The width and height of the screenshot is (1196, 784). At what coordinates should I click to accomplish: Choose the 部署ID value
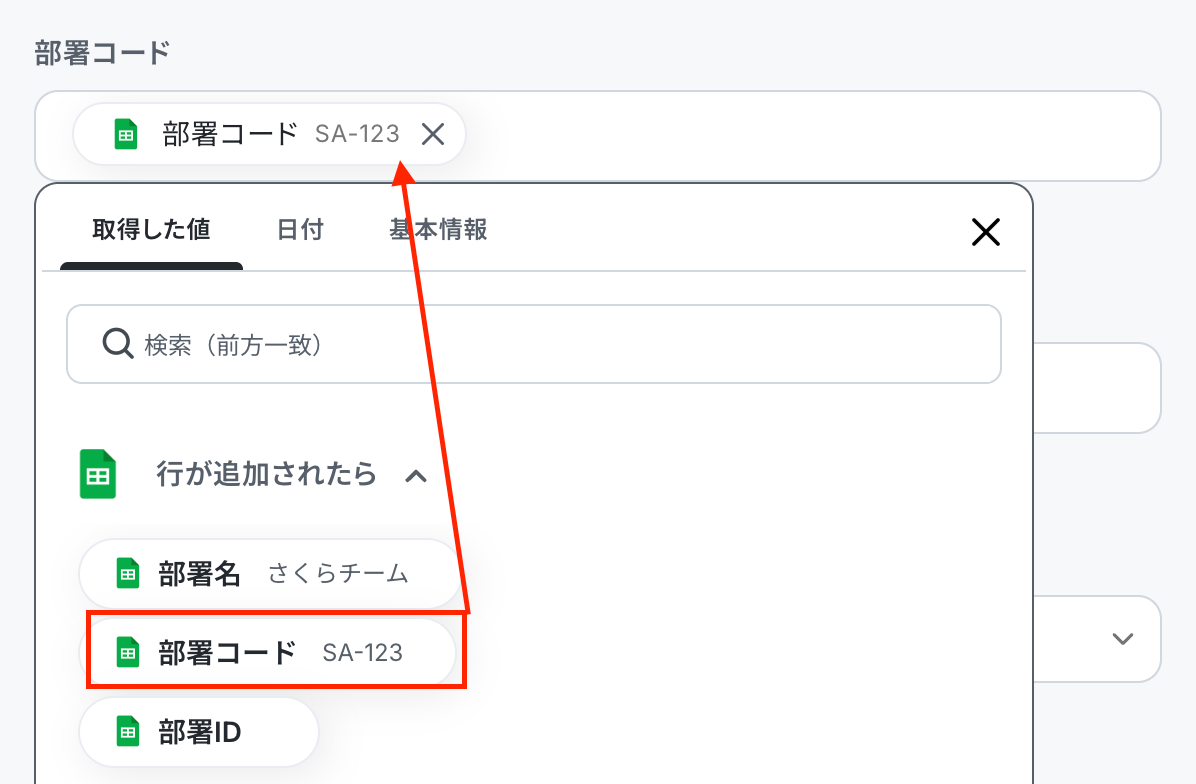200,733
